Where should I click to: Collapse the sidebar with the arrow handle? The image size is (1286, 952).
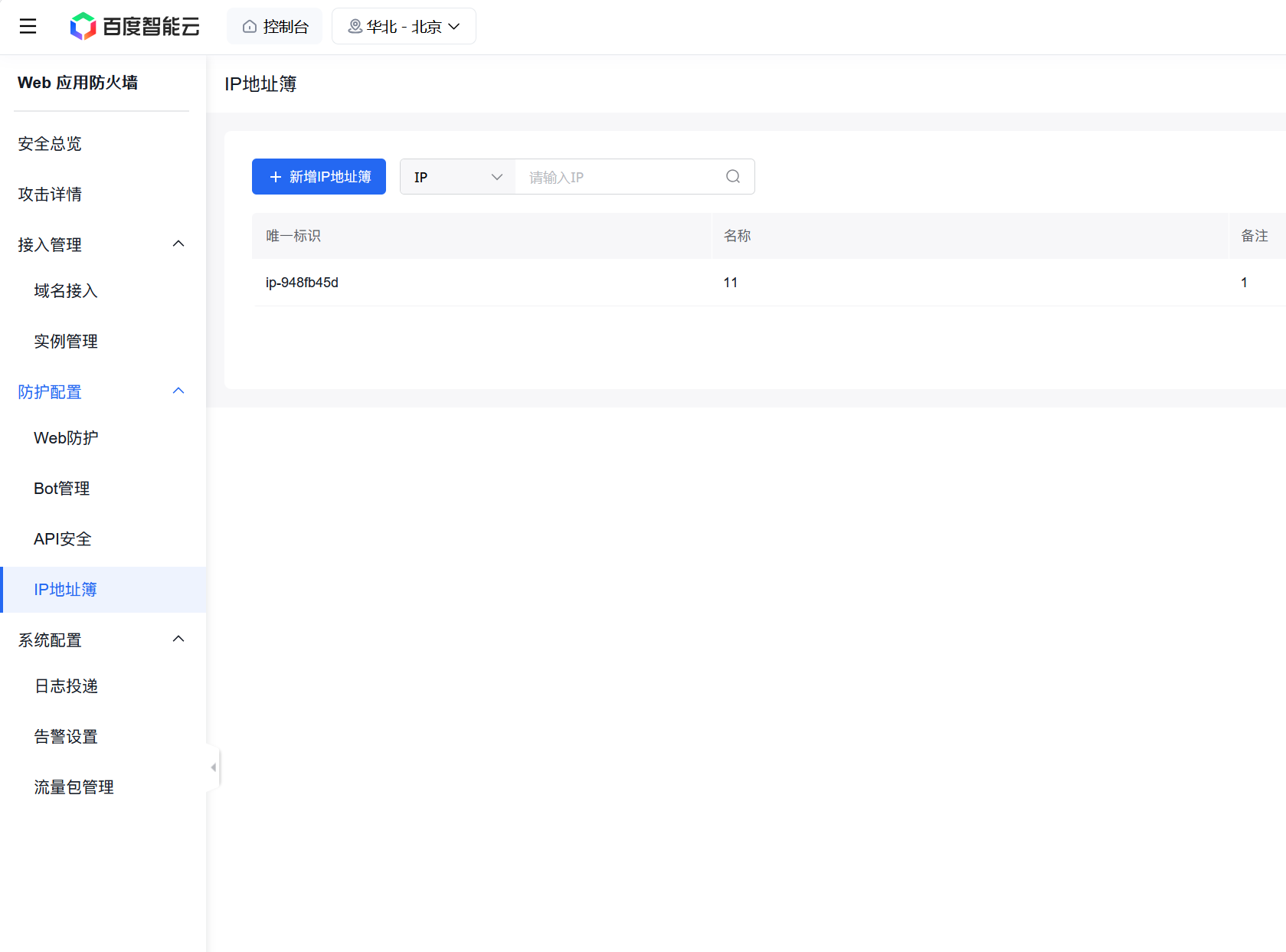click(x=214, y=767)
